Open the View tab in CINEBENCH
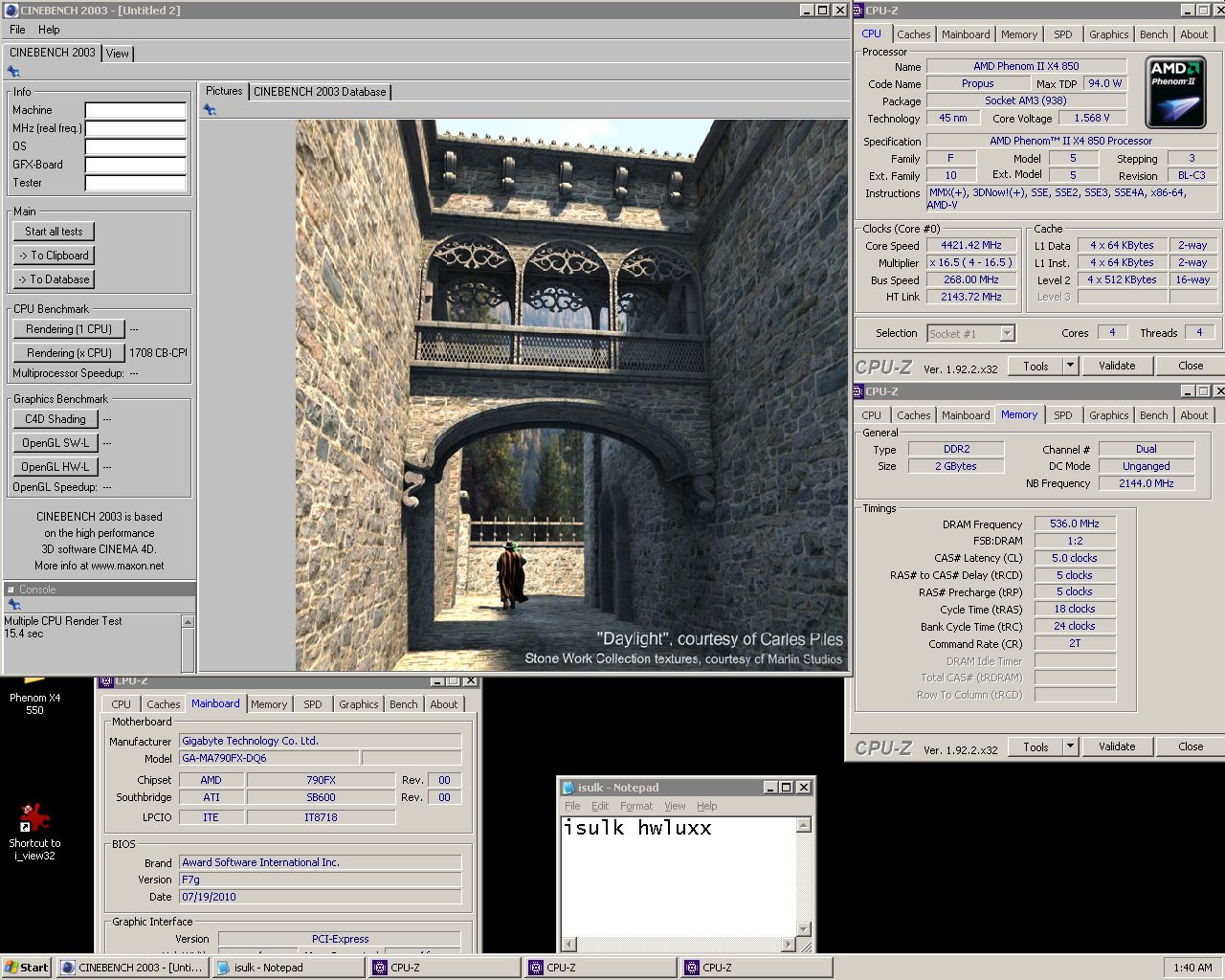 coord(117,54)
